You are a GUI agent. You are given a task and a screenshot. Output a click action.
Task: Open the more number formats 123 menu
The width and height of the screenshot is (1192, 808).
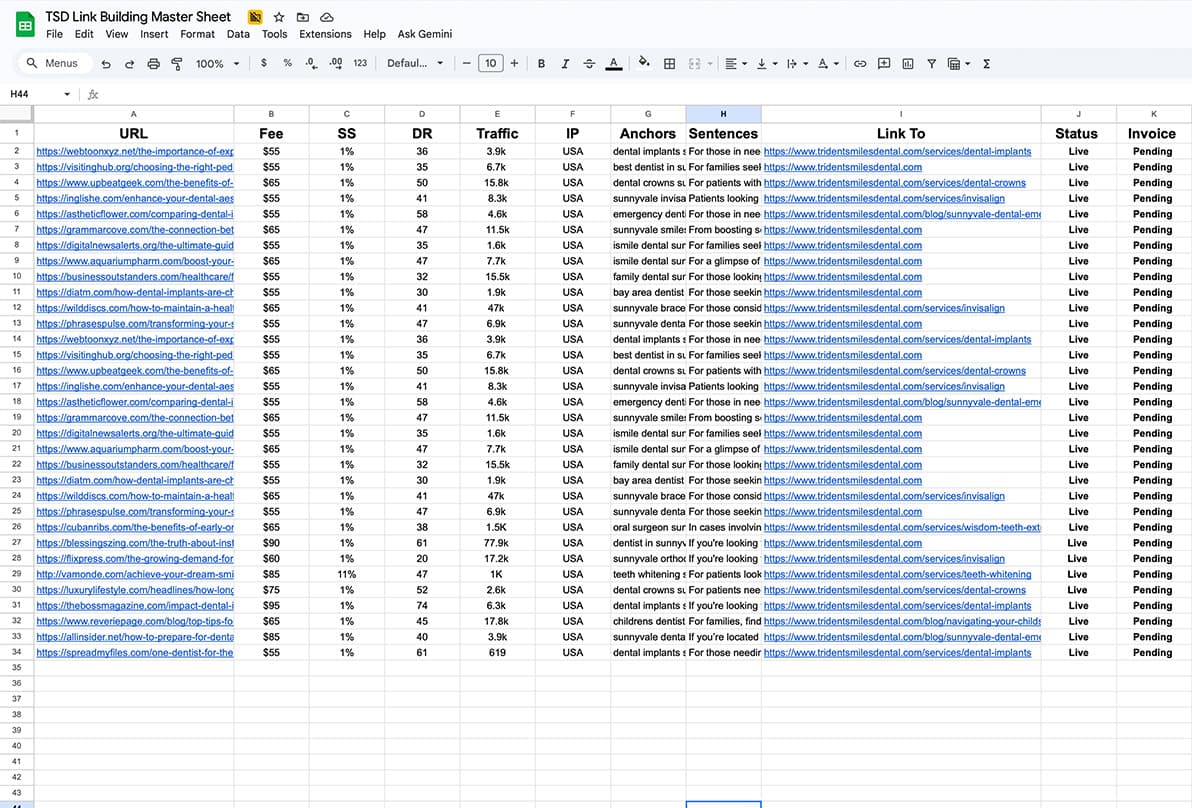360,63
